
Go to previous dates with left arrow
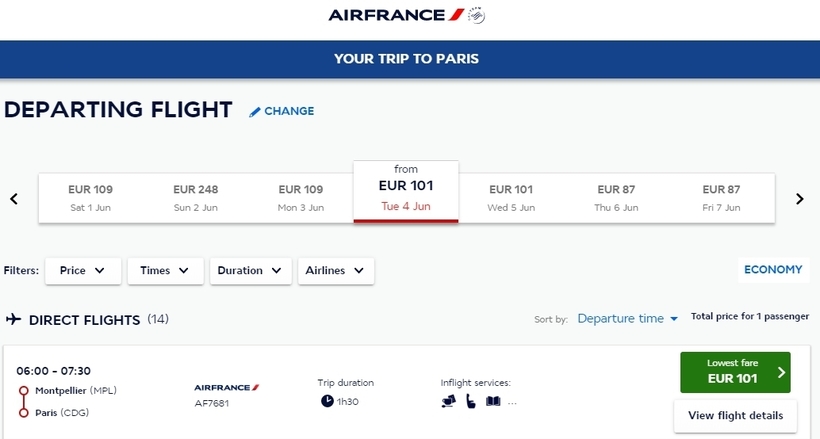pyautogui.click(x=14, y=199)
